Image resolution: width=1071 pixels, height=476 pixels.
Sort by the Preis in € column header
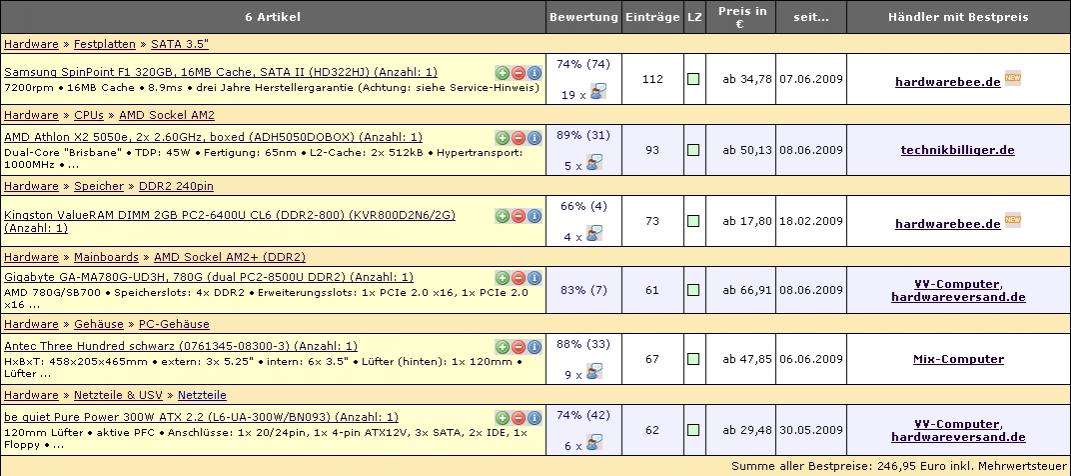(x=741, y=17)
